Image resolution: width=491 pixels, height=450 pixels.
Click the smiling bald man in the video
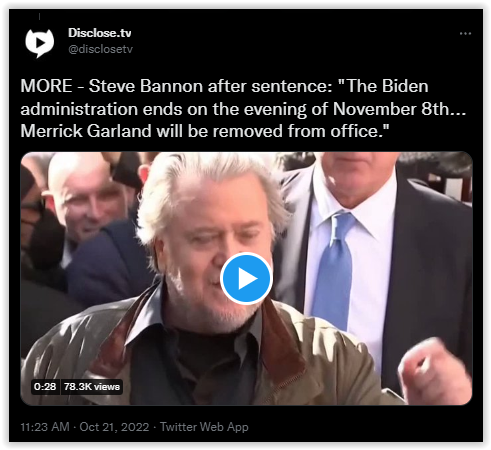[x=85, y=197]
